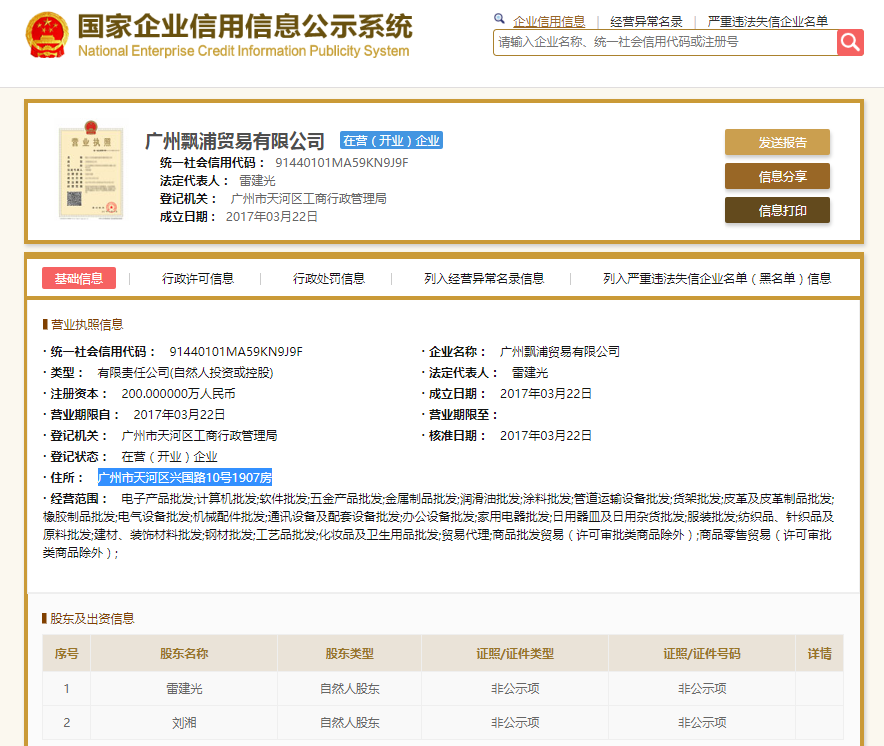
Task: Click the small search icon before 企业信用信息
Action: pos(498,18)
